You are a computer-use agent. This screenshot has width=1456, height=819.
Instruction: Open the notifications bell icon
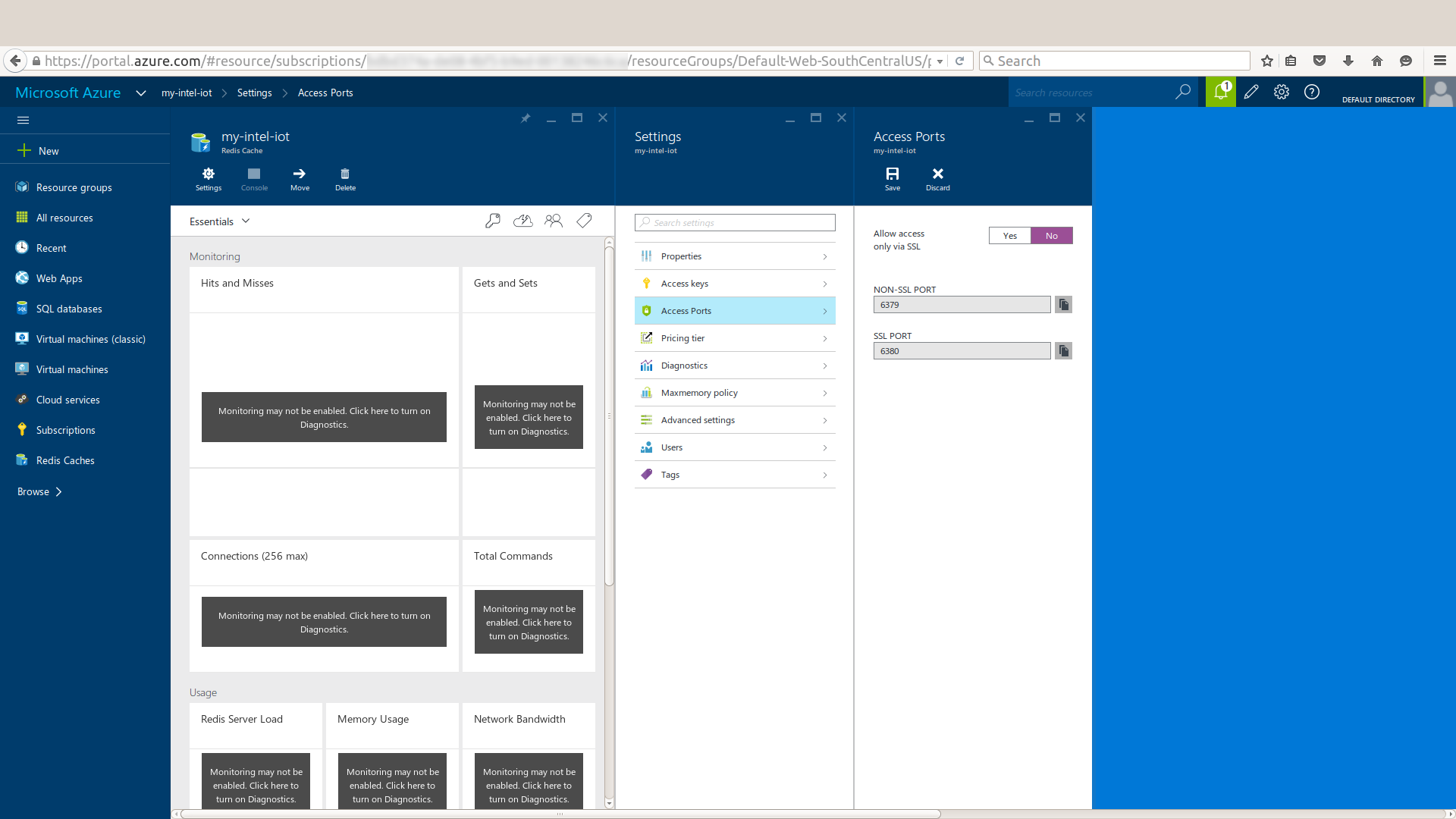(1220, 93)
